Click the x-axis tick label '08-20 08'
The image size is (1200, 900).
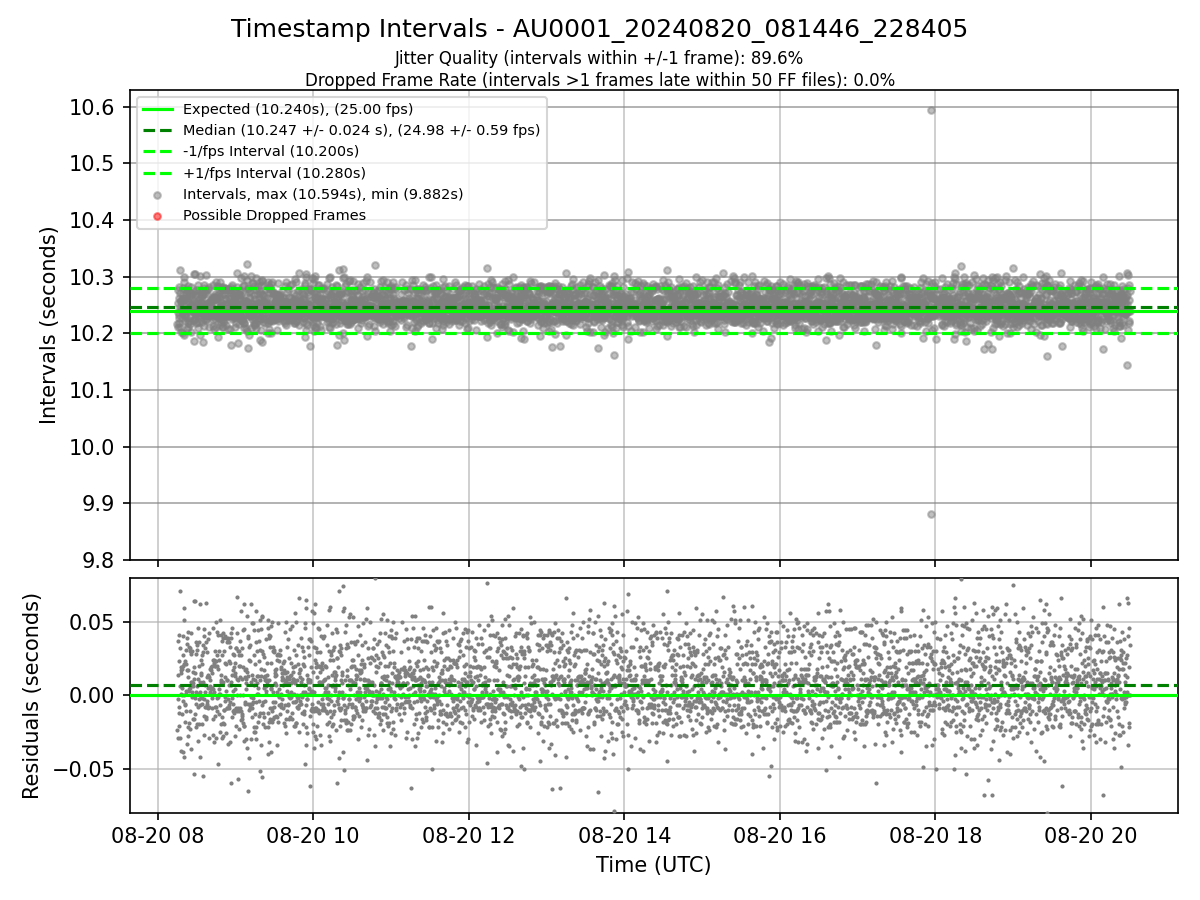coord(158,837)
